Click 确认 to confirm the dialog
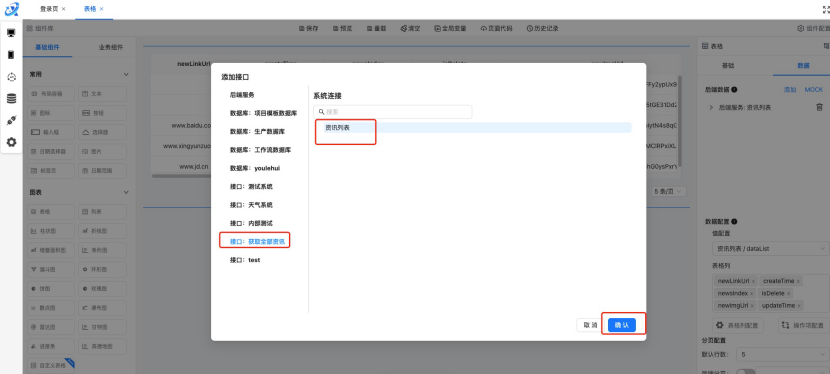The width and height of the screenshot is (830, 374). point(621,325)
